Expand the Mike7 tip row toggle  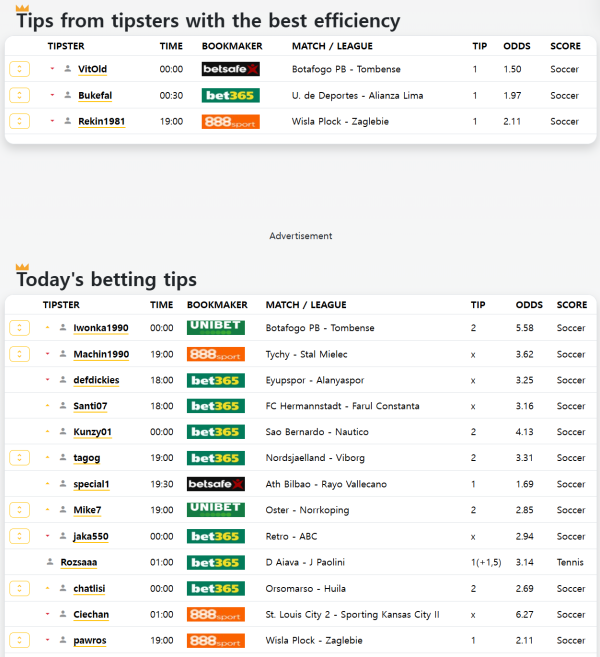click(19, 510)
